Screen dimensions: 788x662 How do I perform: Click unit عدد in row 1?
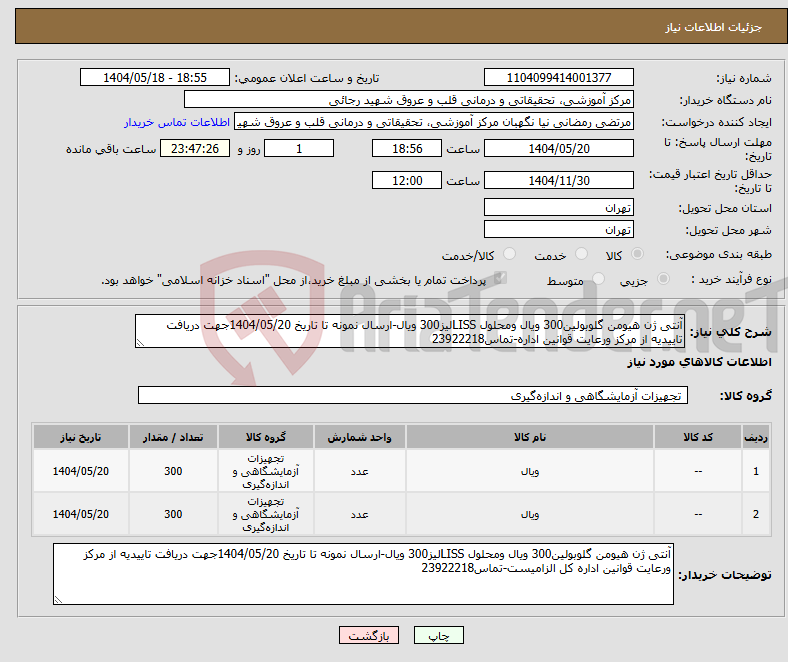359,471
